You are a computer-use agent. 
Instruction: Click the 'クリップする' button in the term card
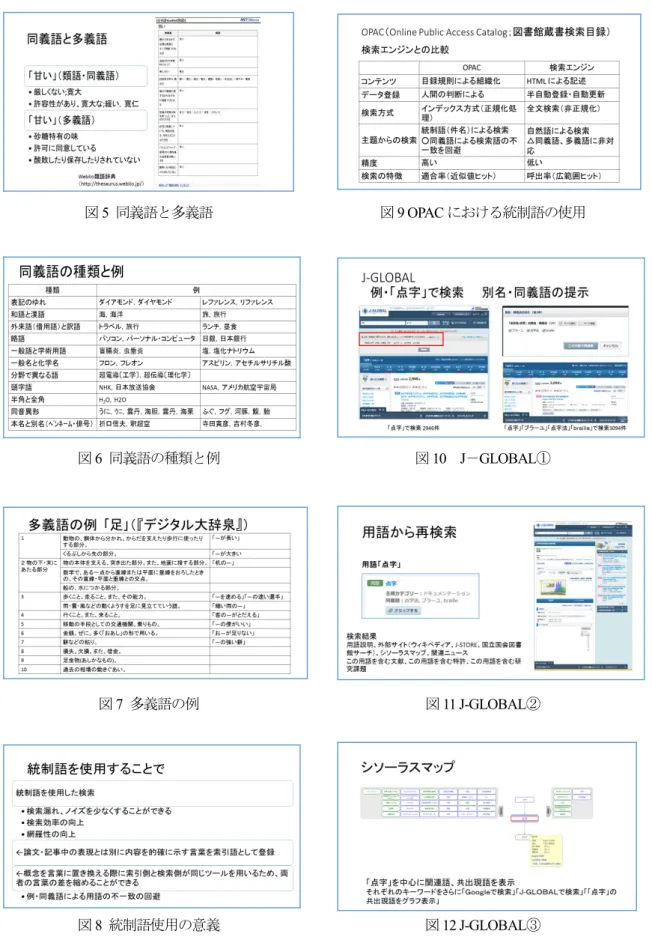pyautogui.click(x=403, y=610)
